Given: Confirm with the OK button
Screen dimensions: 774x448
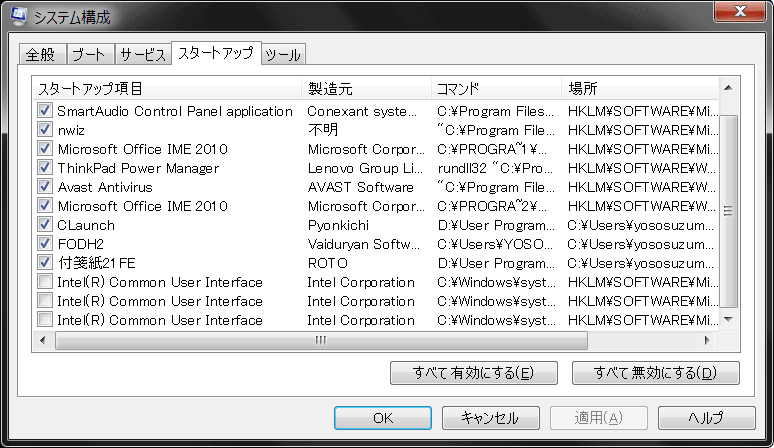Looking at the screenshot, I should point(382,418).
